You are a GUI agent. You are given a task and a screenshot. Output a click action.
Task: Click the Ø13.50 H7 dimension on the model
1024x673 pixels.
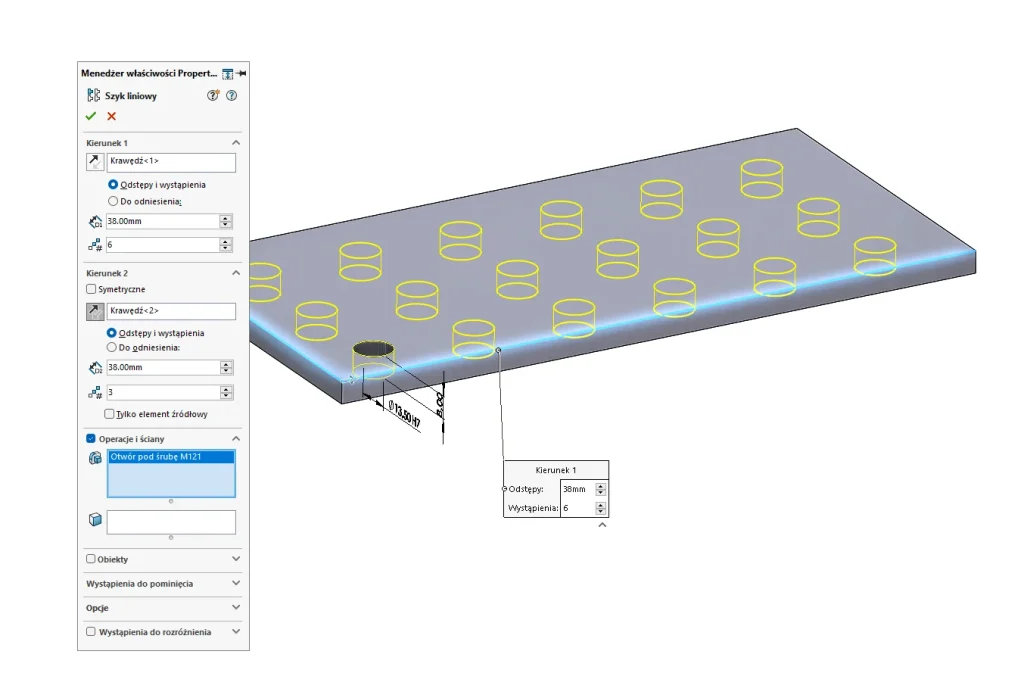[x=405, y=415]
